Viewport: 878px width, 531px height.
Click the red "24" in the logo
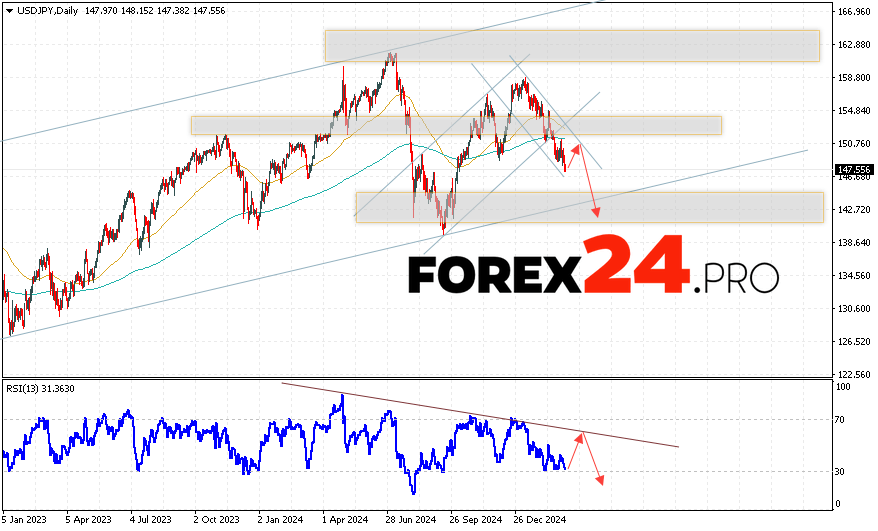639,265
